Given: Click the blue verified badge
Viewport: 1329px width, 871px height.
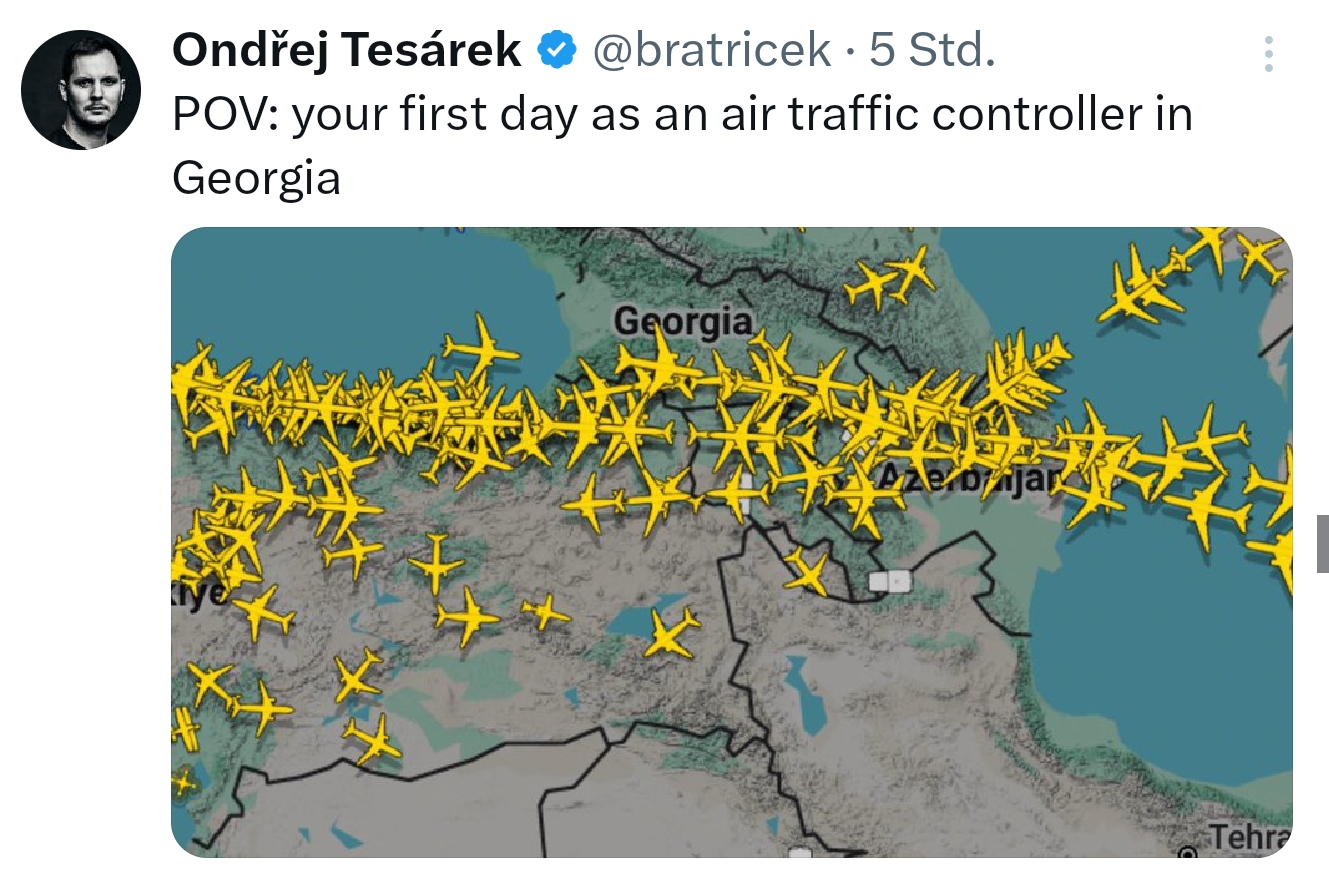Looking at the screenshot, I should pos(558,50).
